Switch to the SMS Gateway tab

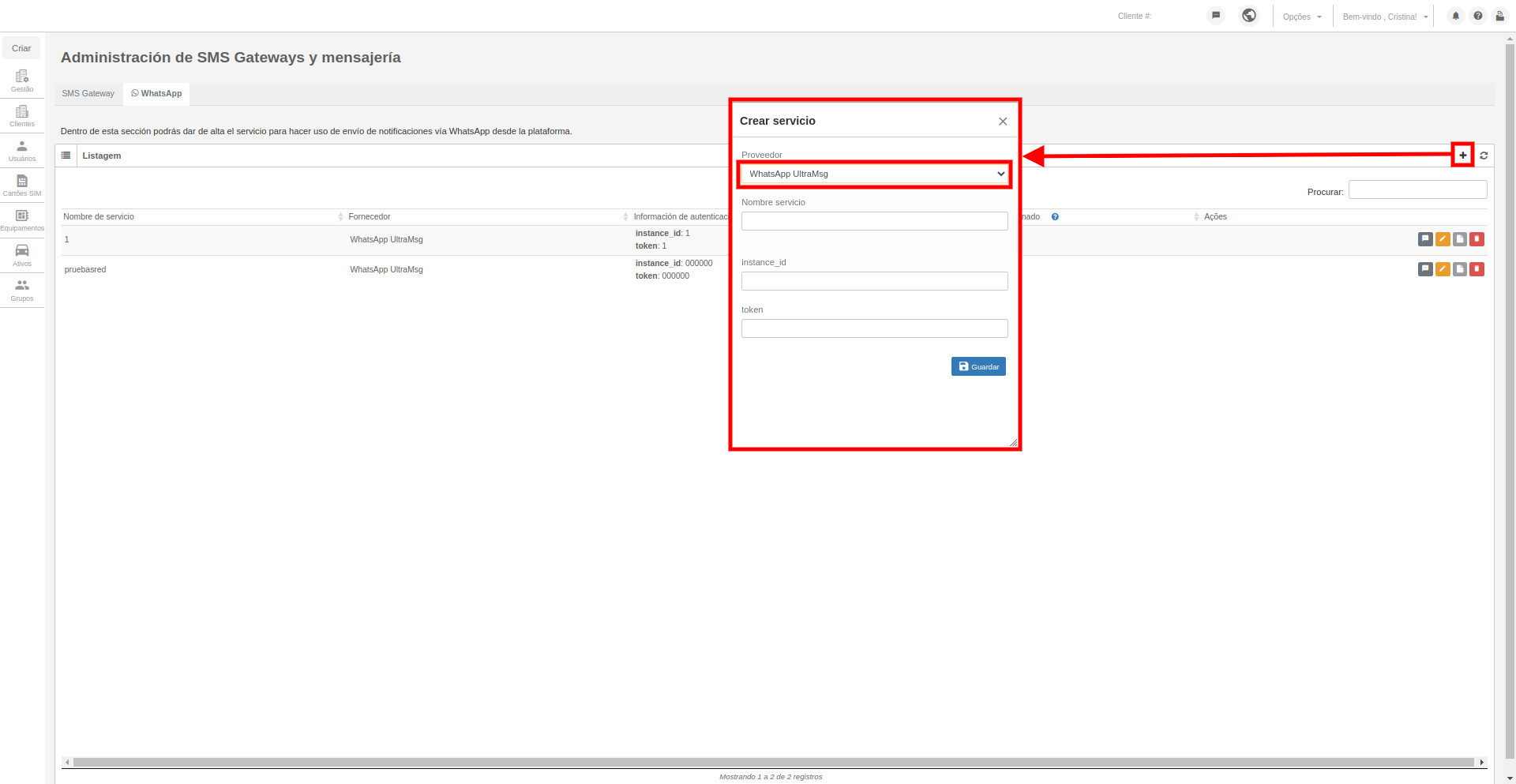point(88,93)
